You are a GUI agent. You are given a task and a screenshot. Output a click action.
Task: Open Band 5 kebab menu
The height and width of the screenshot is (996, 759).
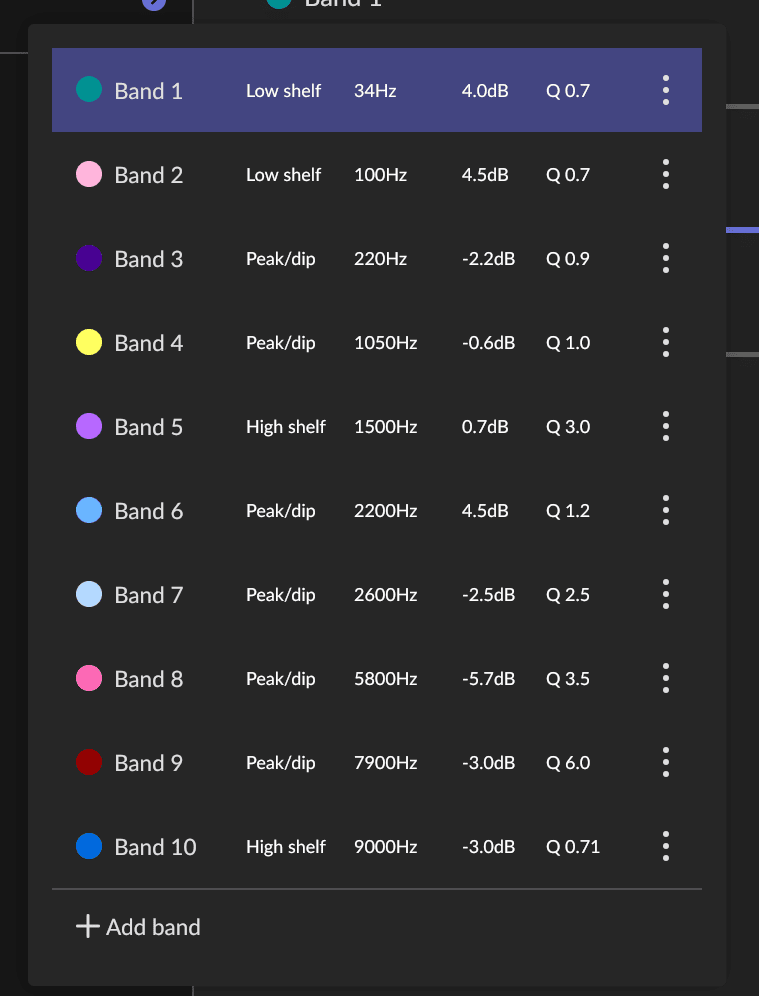(665, 427)
